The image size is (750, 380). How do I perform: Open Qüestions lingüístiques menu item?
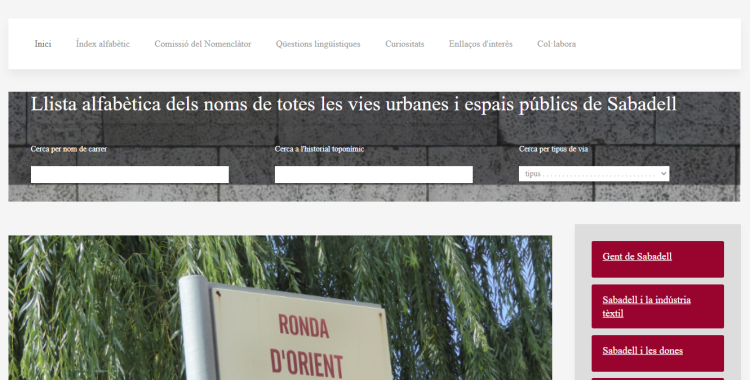(318, 44)
